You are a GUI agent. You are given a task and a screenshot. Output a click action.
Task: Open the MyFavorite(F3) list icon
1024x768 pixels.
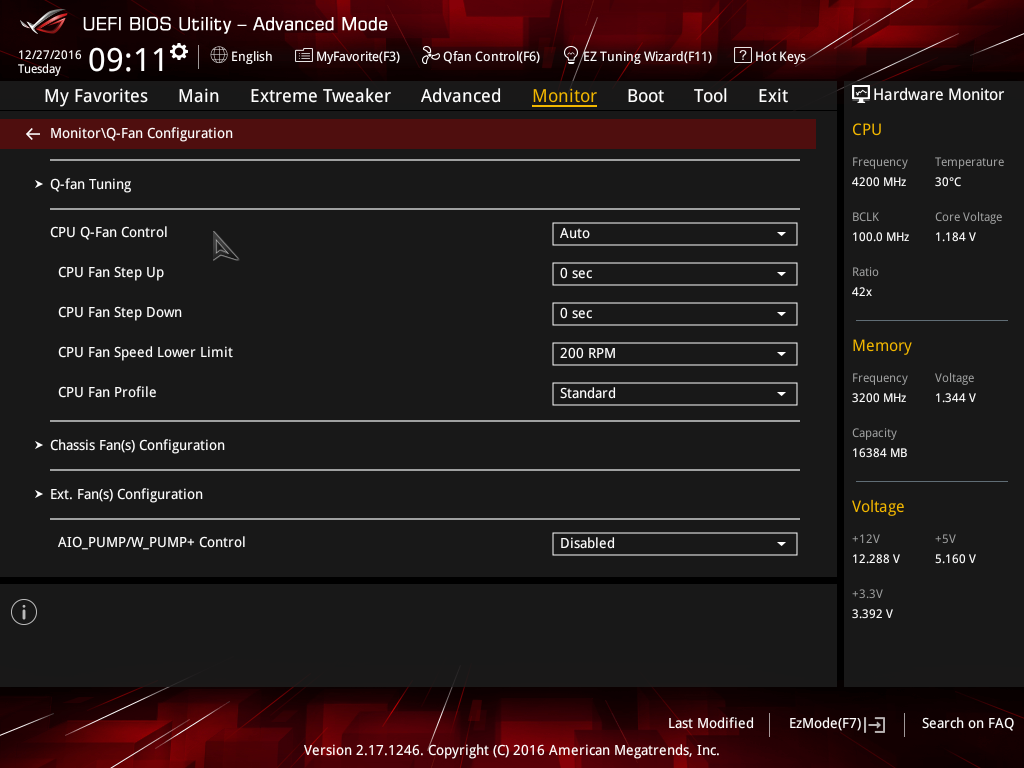coord(303,56)
